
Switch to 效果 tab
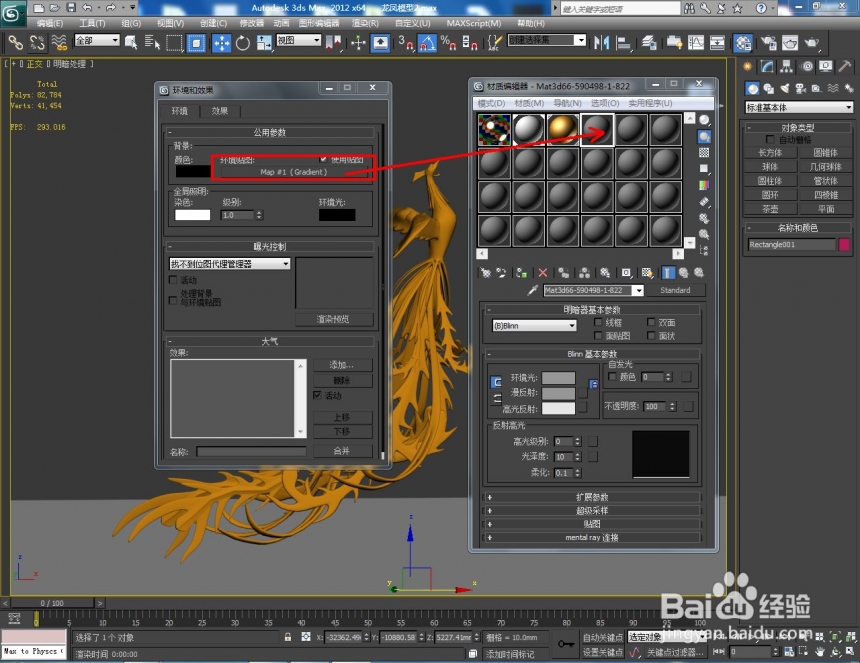click(x=220, y=111)
